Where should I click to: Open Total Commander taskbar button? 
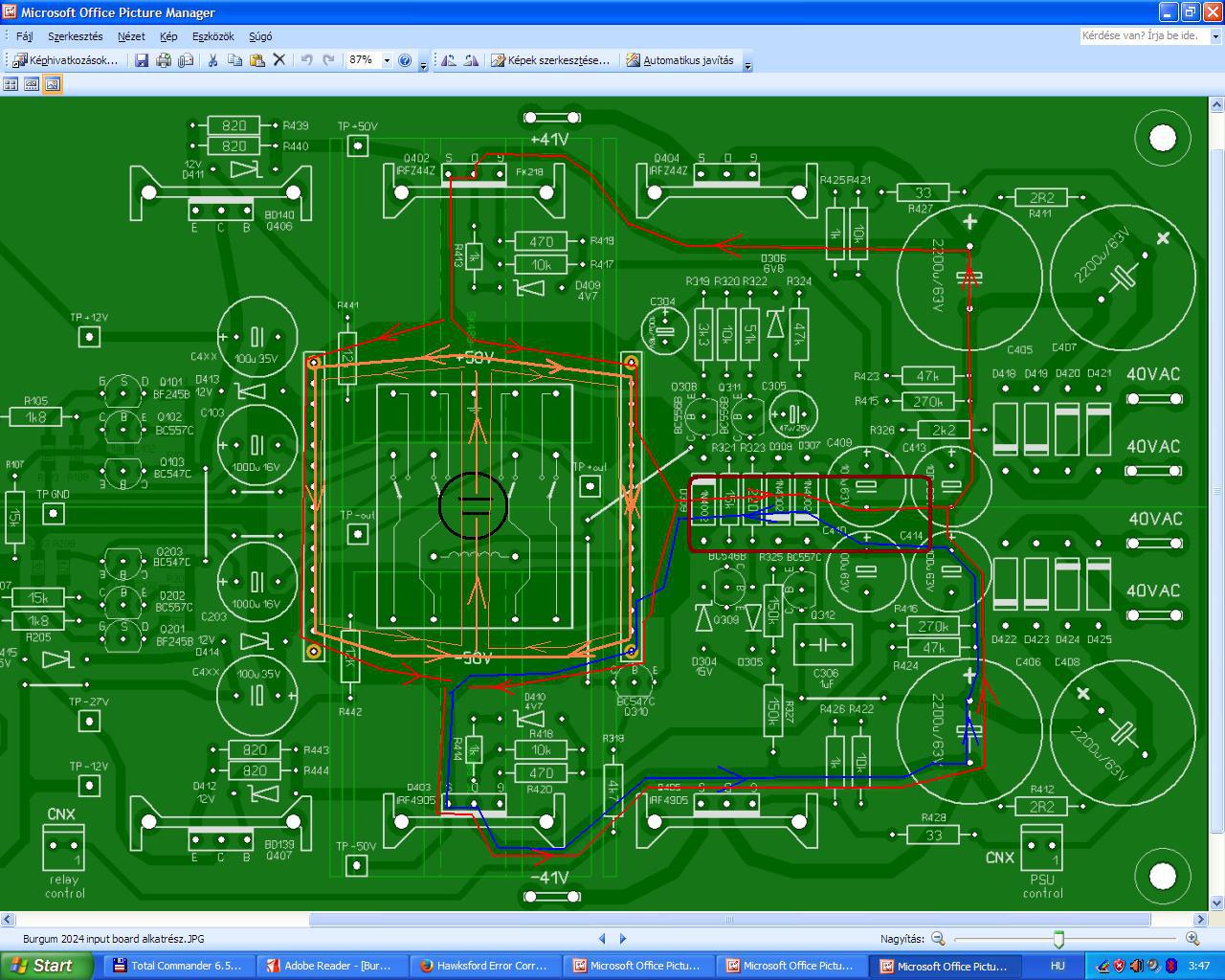178,966
